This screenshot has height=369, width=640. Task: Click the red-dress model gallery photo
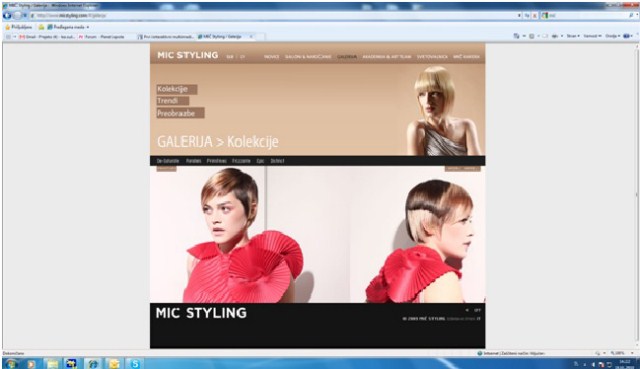[x=318, y=234]
